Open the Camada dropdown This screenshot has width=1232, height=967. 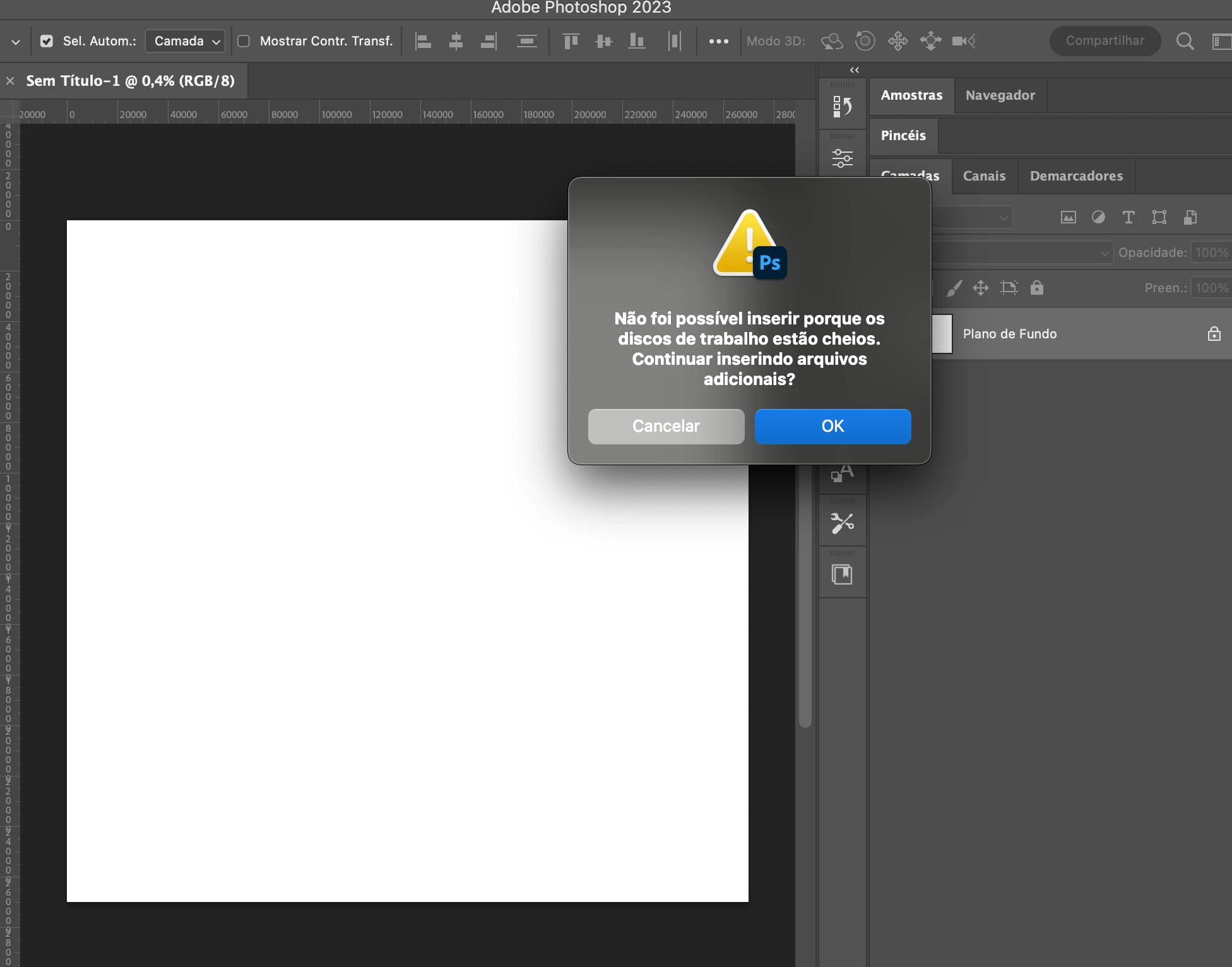pos(185,42)
